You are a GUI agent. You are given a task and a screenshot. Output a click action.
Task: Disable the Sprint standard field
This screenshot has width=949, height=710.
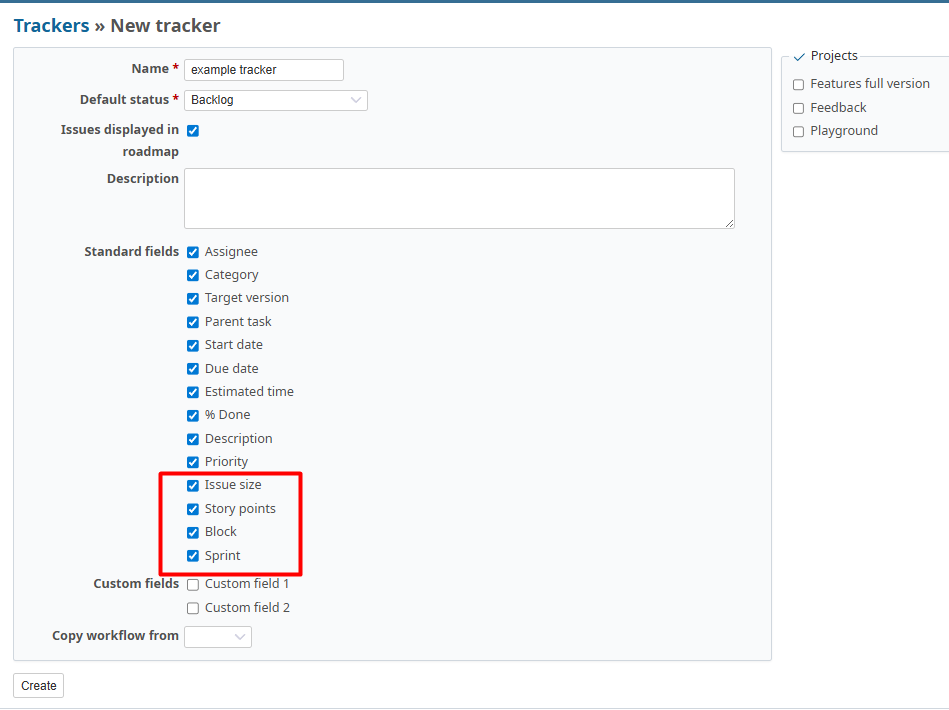pyautogui.click(x=193, y=556)
